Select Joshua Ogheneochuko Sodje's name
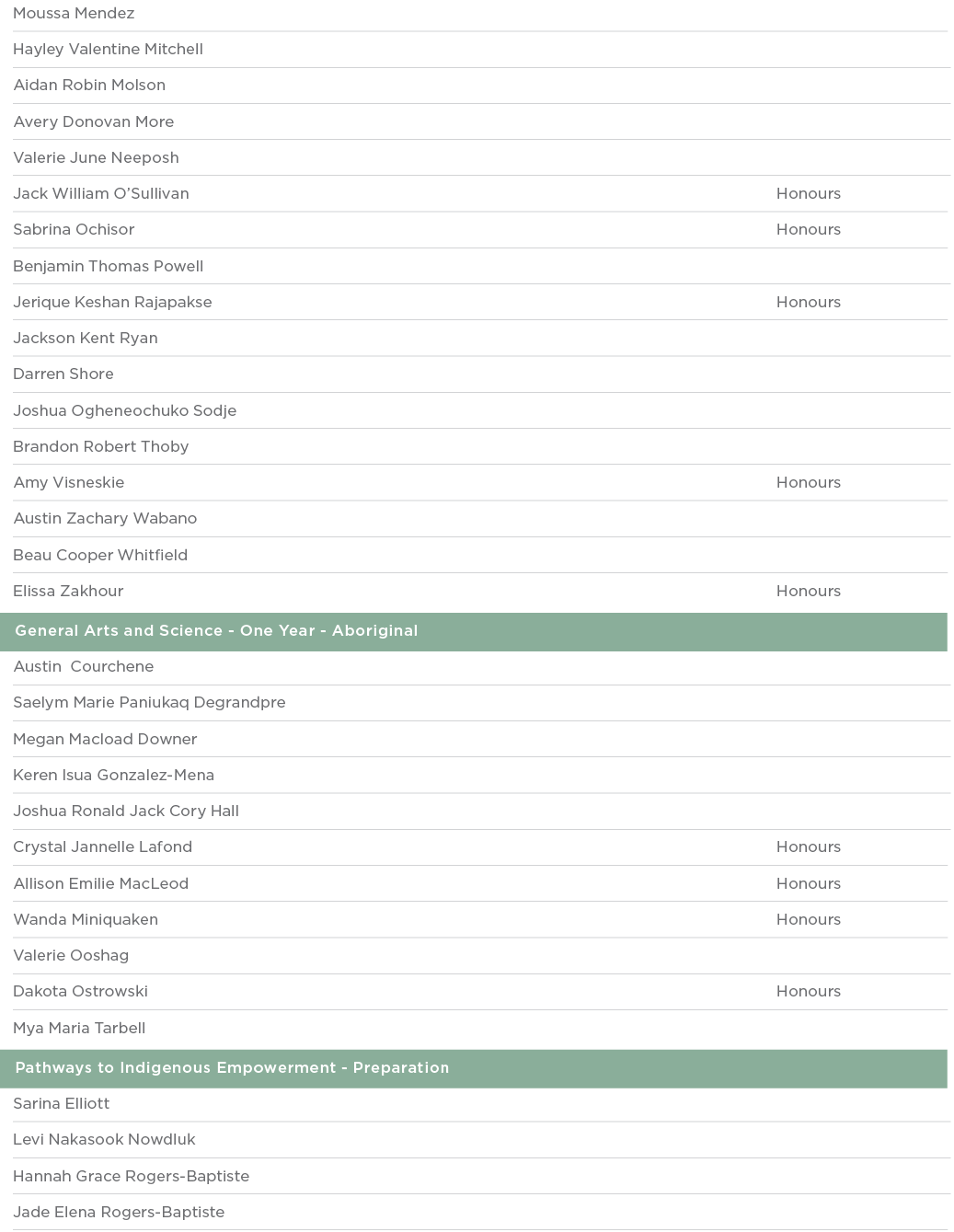Viewport: 954px width, 1232px height. pos(124,411)
